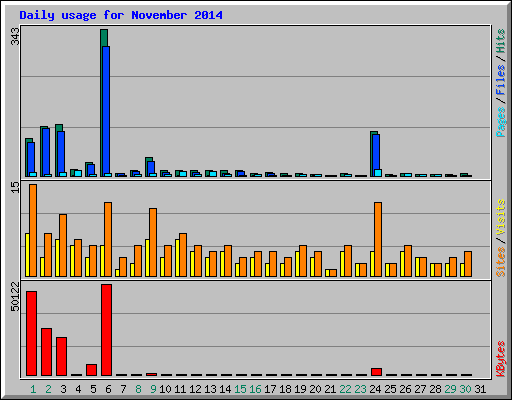Select the orange visits bar for day 1

click(33, 230)
